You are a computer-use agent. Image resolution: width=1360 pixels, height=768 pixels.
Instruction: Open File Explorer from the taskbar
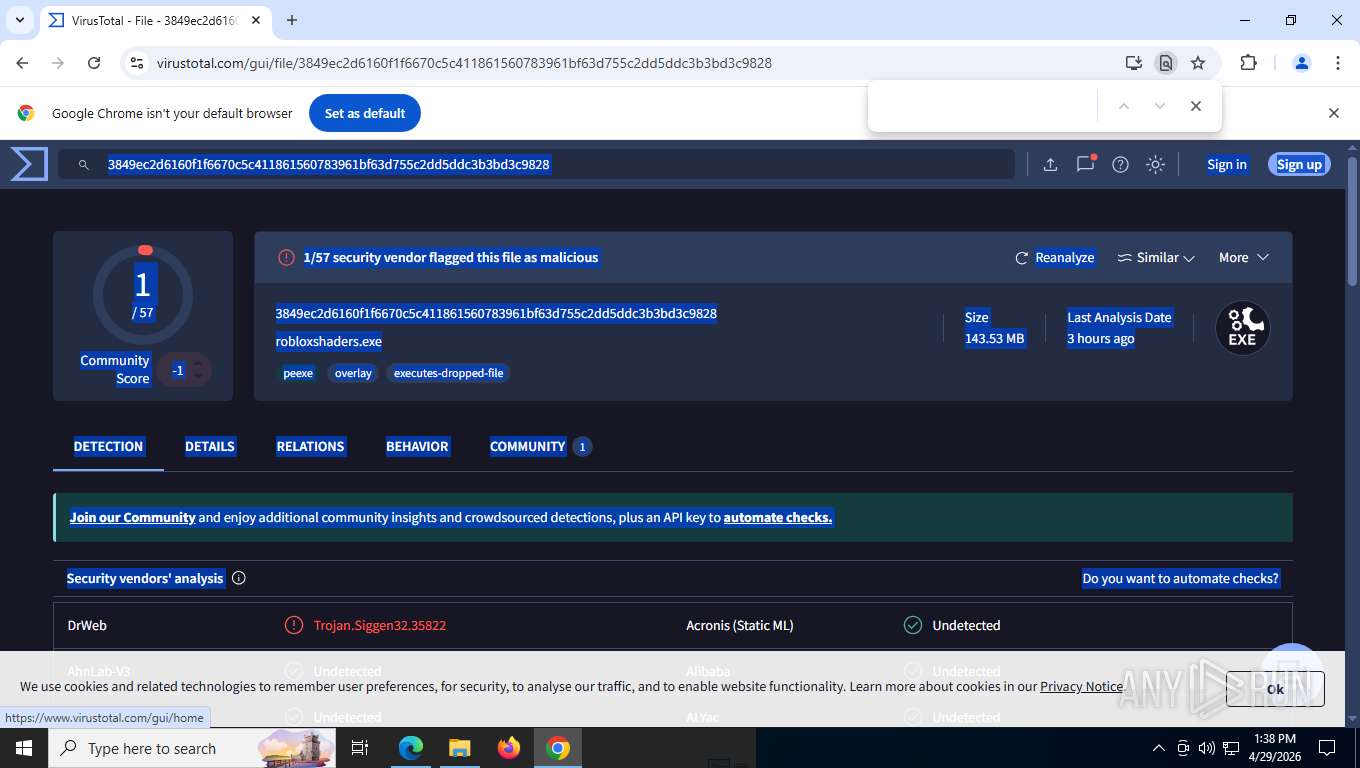pyautogui.click(x=460, y=748)
